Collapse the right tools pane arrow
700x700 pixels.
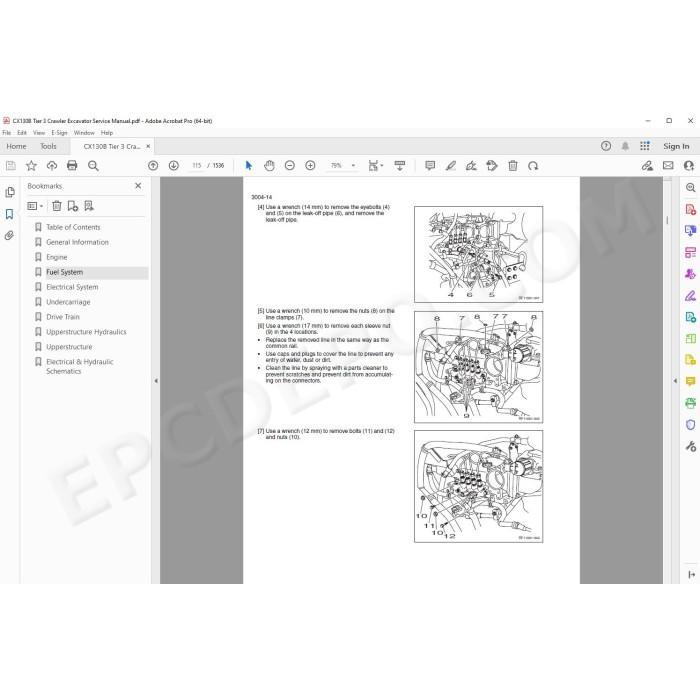pyautogui.click(x=675, y=381)
